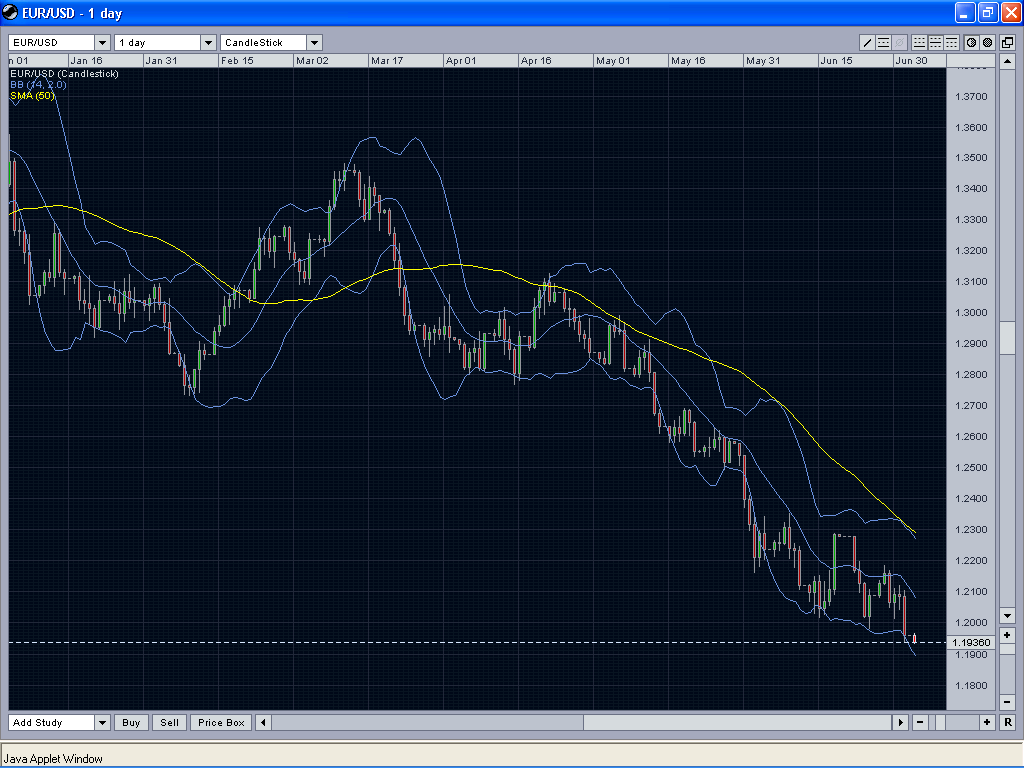Click the horizontal zoom minus button
The image size is (1024, 768).
[919, 723]
